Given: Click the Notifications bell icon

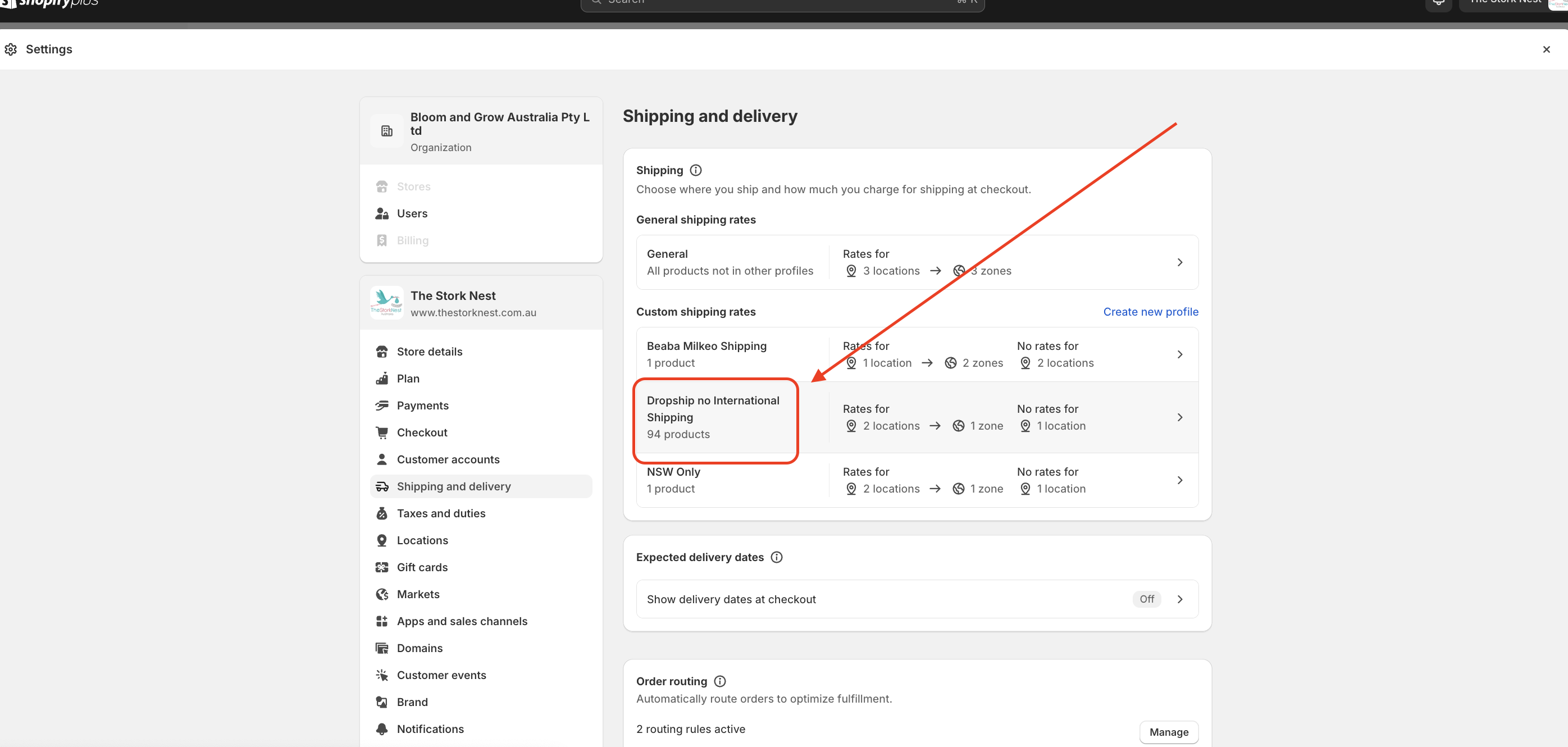Looking at the screenshot, I should [x=382, y=728].
